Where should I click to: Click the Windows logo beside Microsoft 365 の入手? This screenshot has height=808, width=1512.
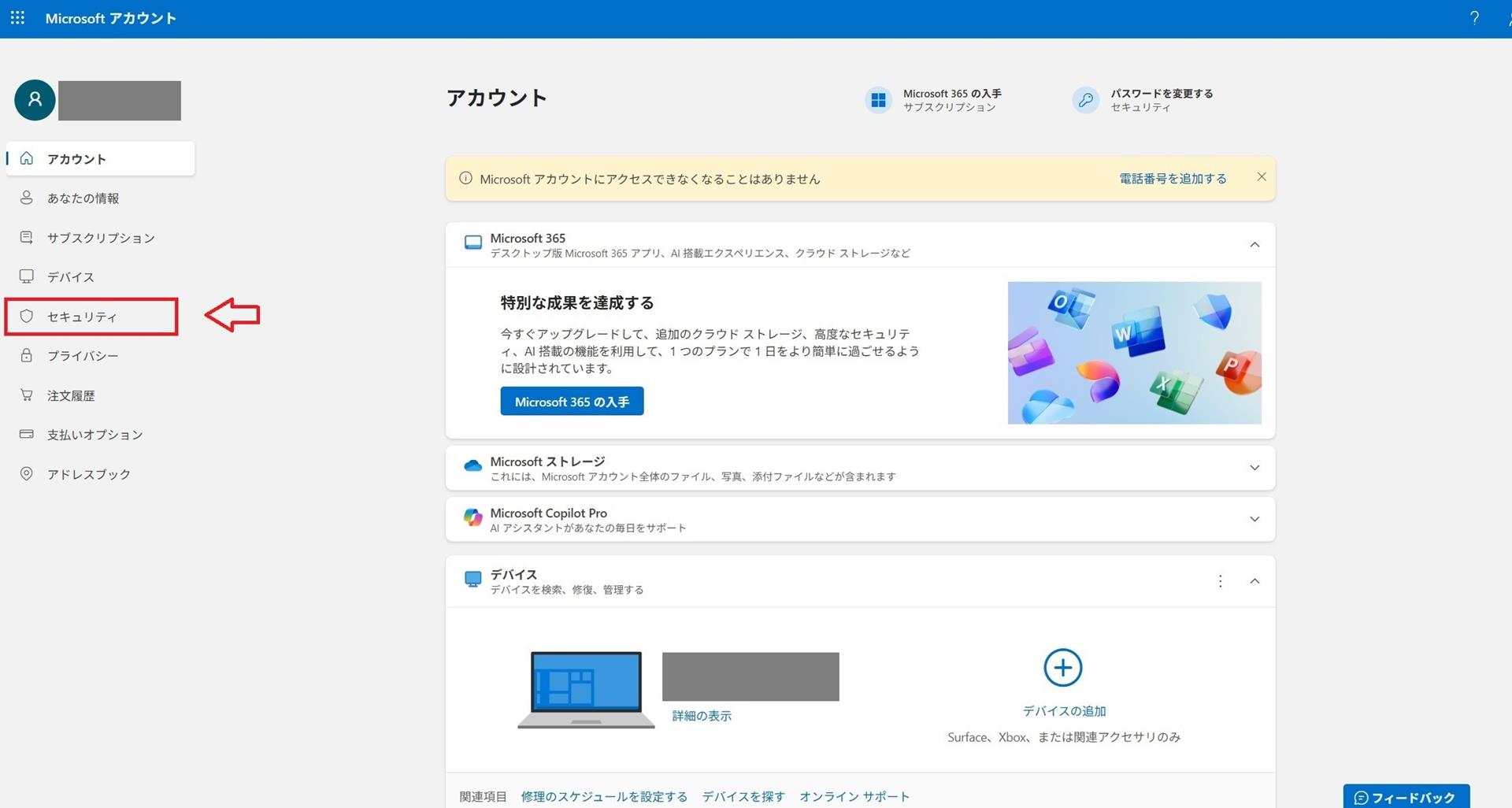pyautogui.click(x=877, y=100)
